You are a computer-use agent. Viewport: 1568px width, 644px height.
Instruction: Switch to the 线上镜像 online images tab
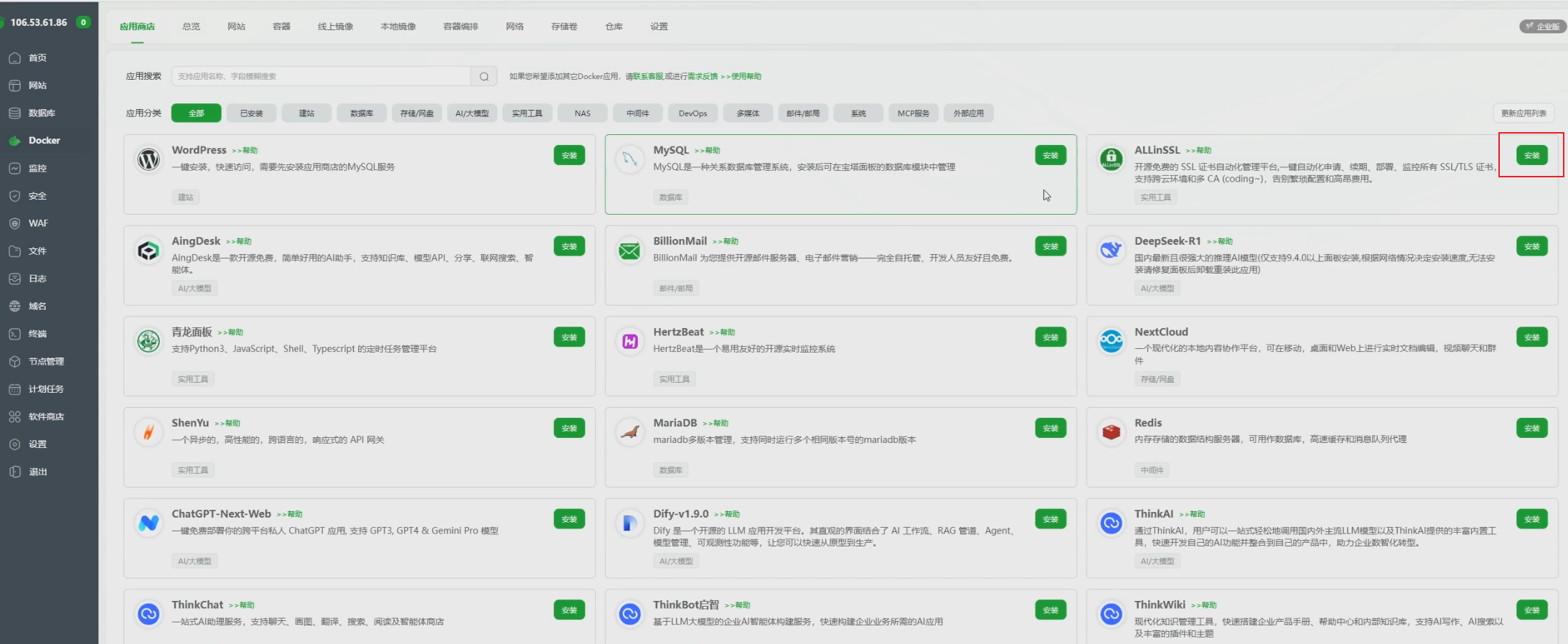[x=335, y=27]
